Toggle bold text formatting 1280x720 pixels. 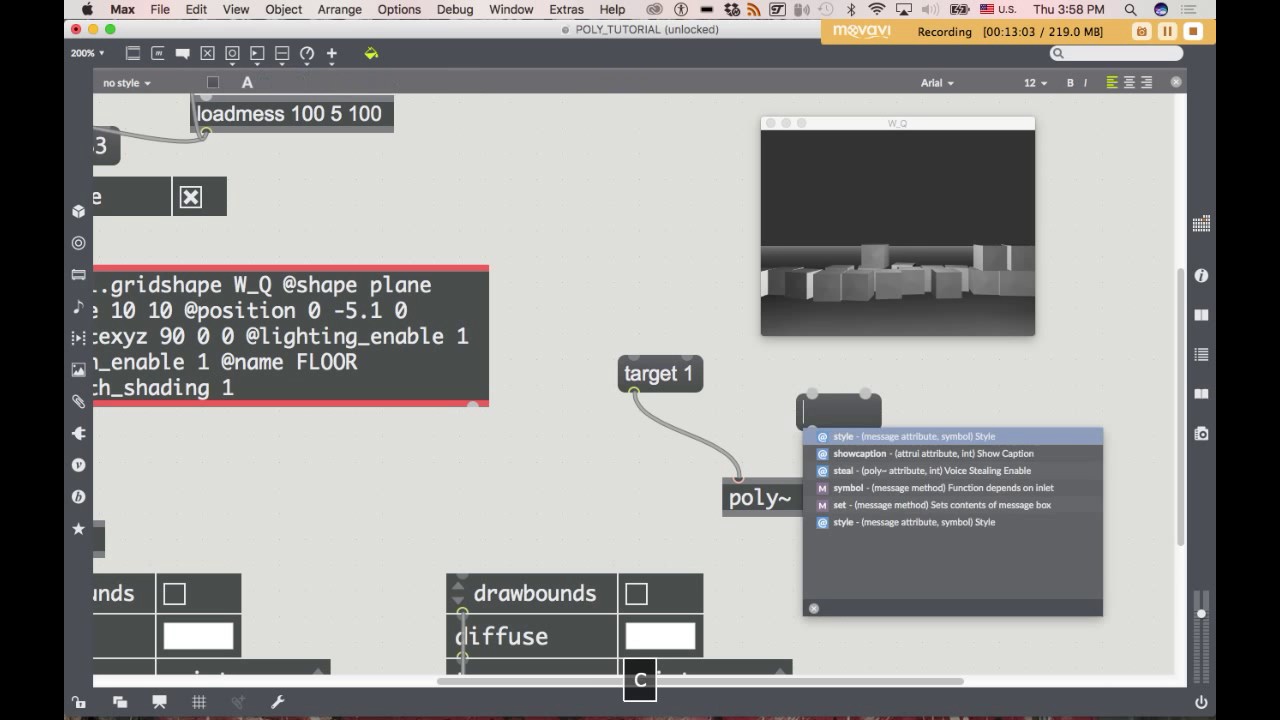pos(1070,83)
